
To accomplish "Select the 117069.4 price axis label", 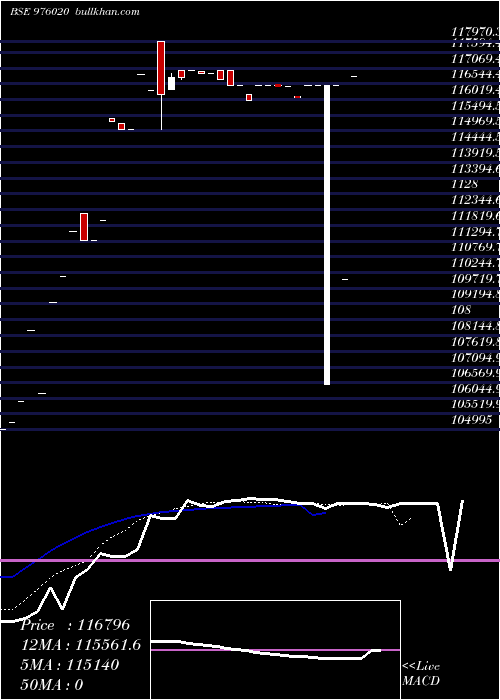I will click(x=475, y=58).
